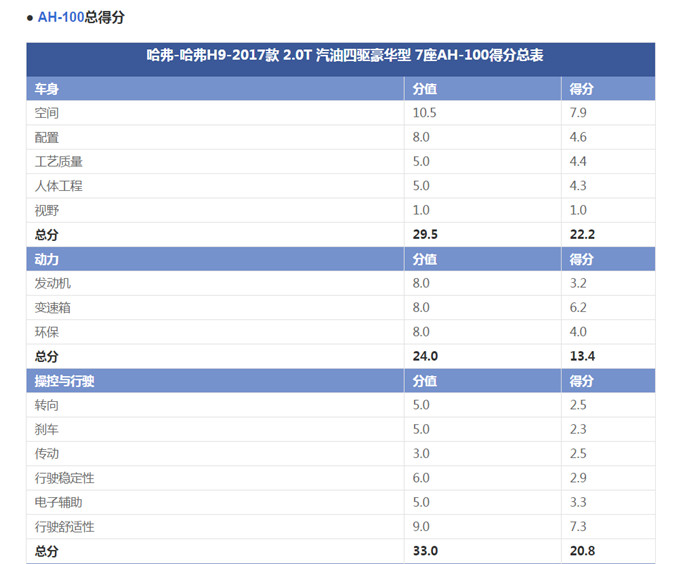Screen dimensions: 680x564
Task: Click the 环保 row label
Action: [x=46, y=332]
